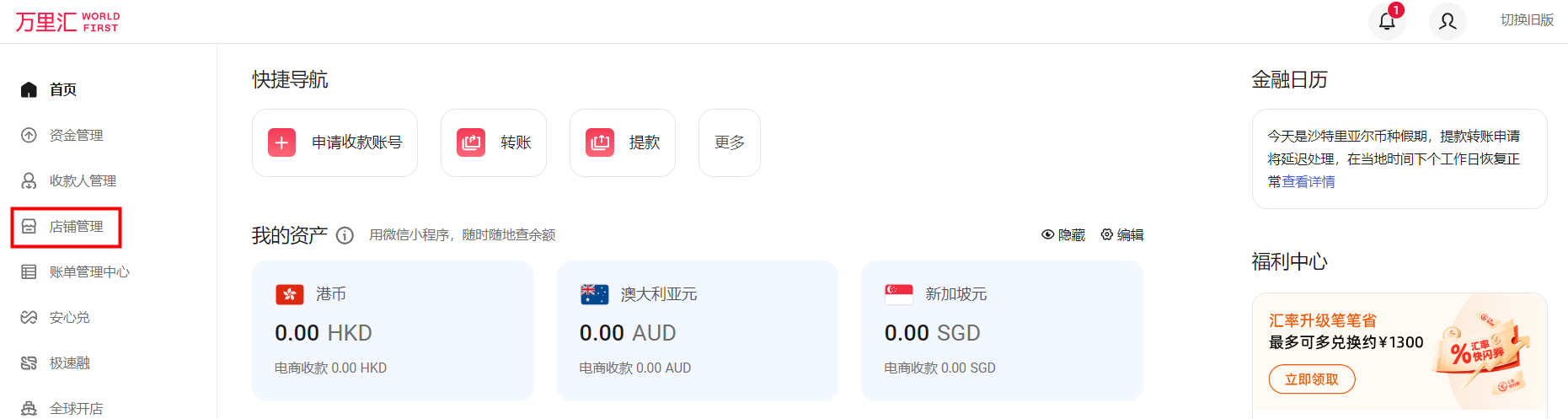Click the 转账 transfer icon
This screenshot has width=1568, height=419.
pyautogui.click(x=471, y=142)
